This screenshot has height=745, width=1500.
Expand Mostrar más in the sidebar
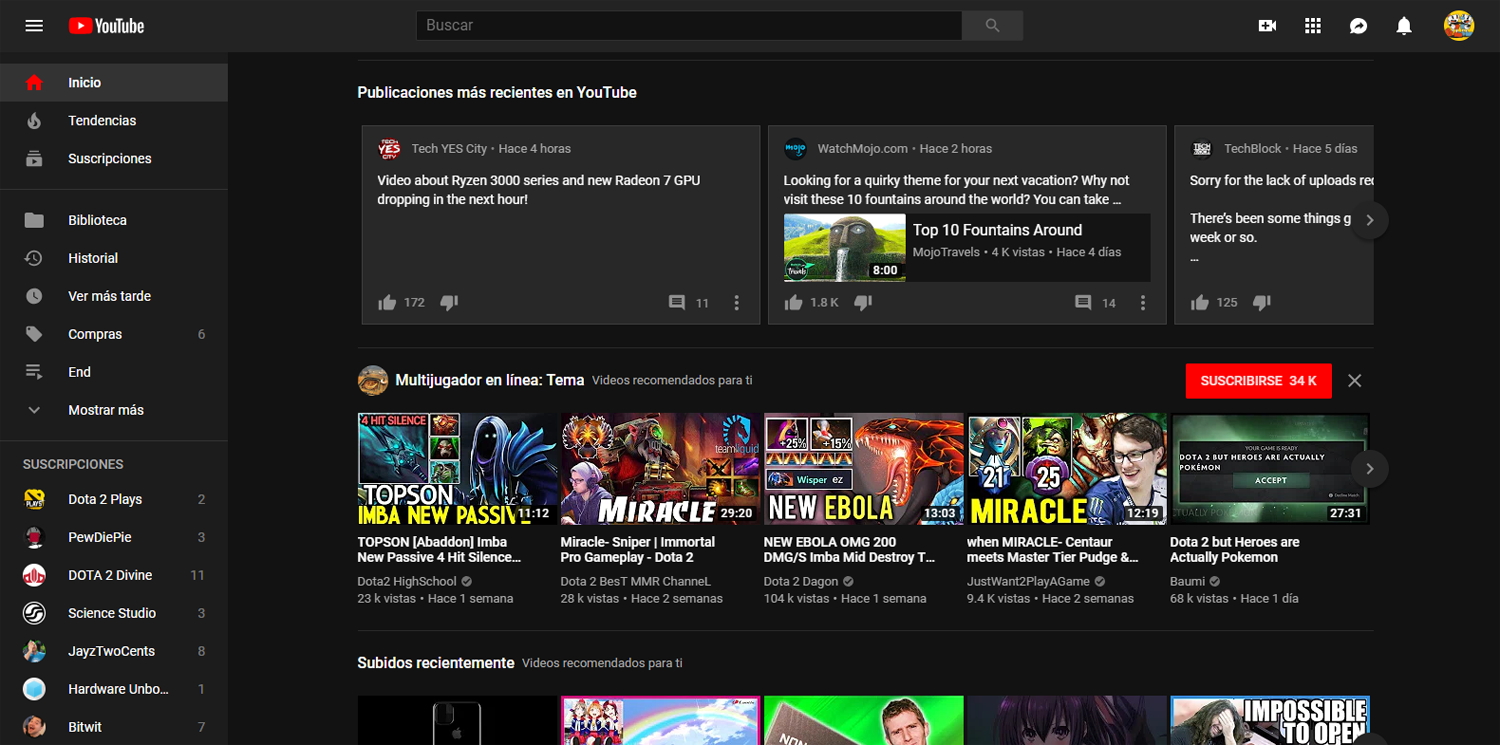(x=105, y=409)
